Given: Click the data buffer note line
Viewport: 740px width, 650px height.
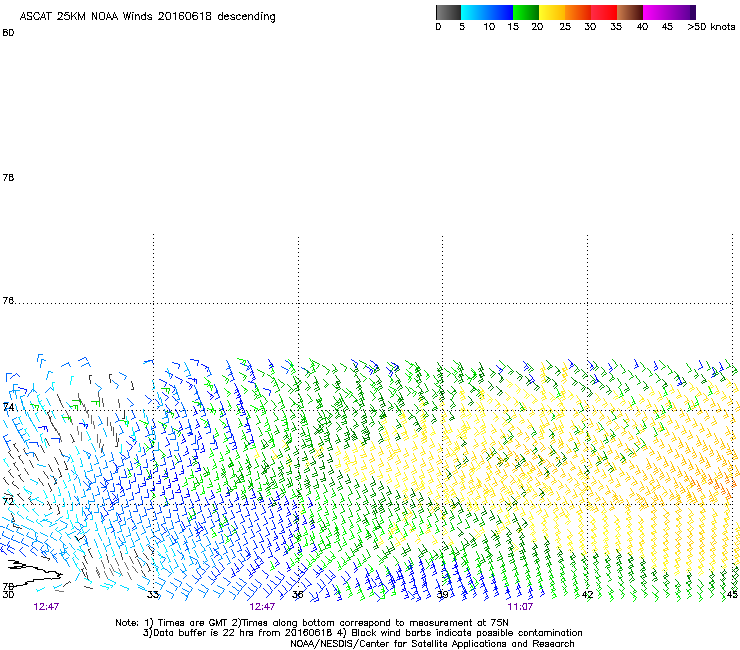Looking at the screenshot, I should click(x=362, y=633).
